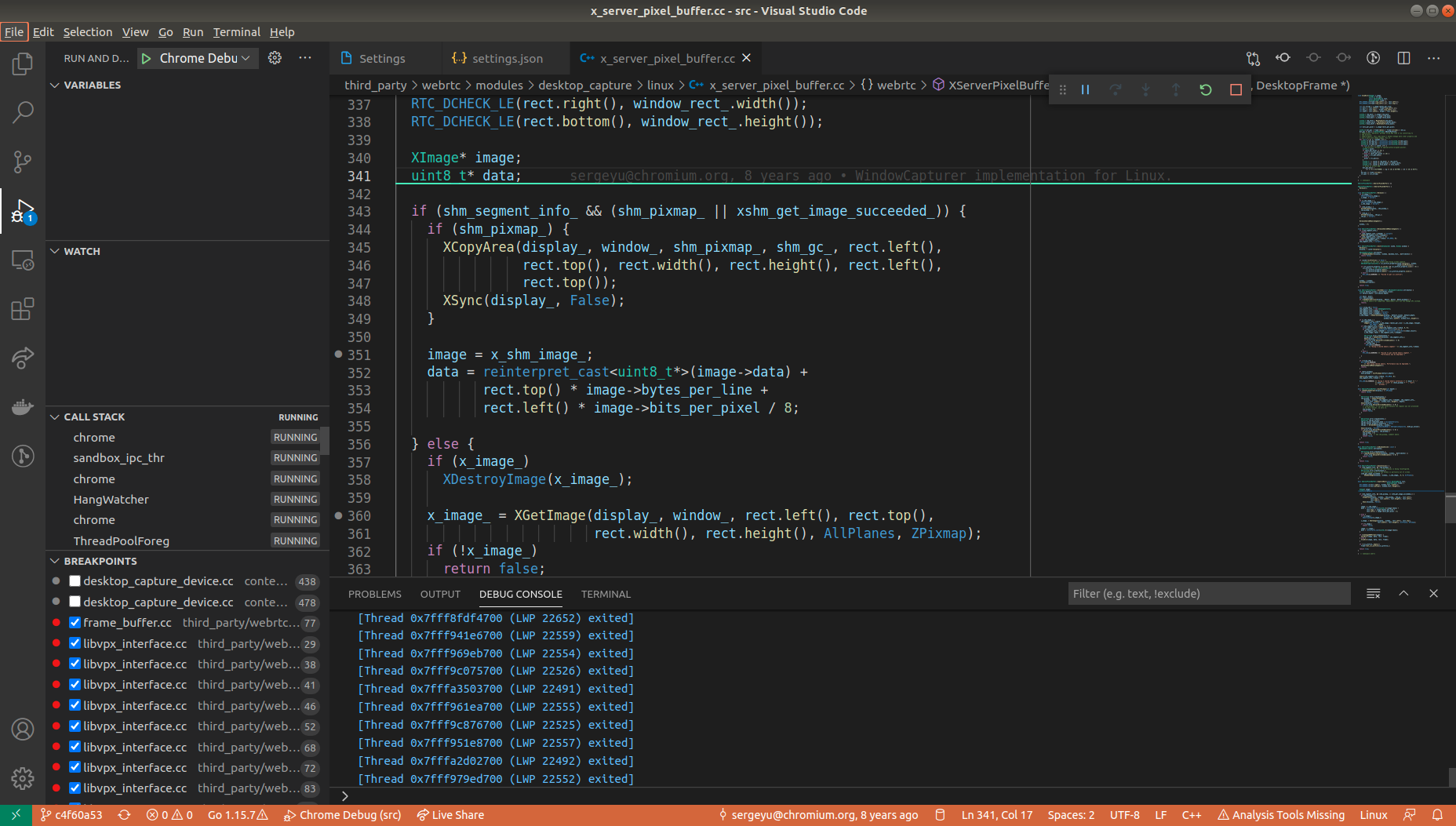Click Analysis Tools Missing warning
This screenshot has width=1456, height=826.
click(1281, 815)
